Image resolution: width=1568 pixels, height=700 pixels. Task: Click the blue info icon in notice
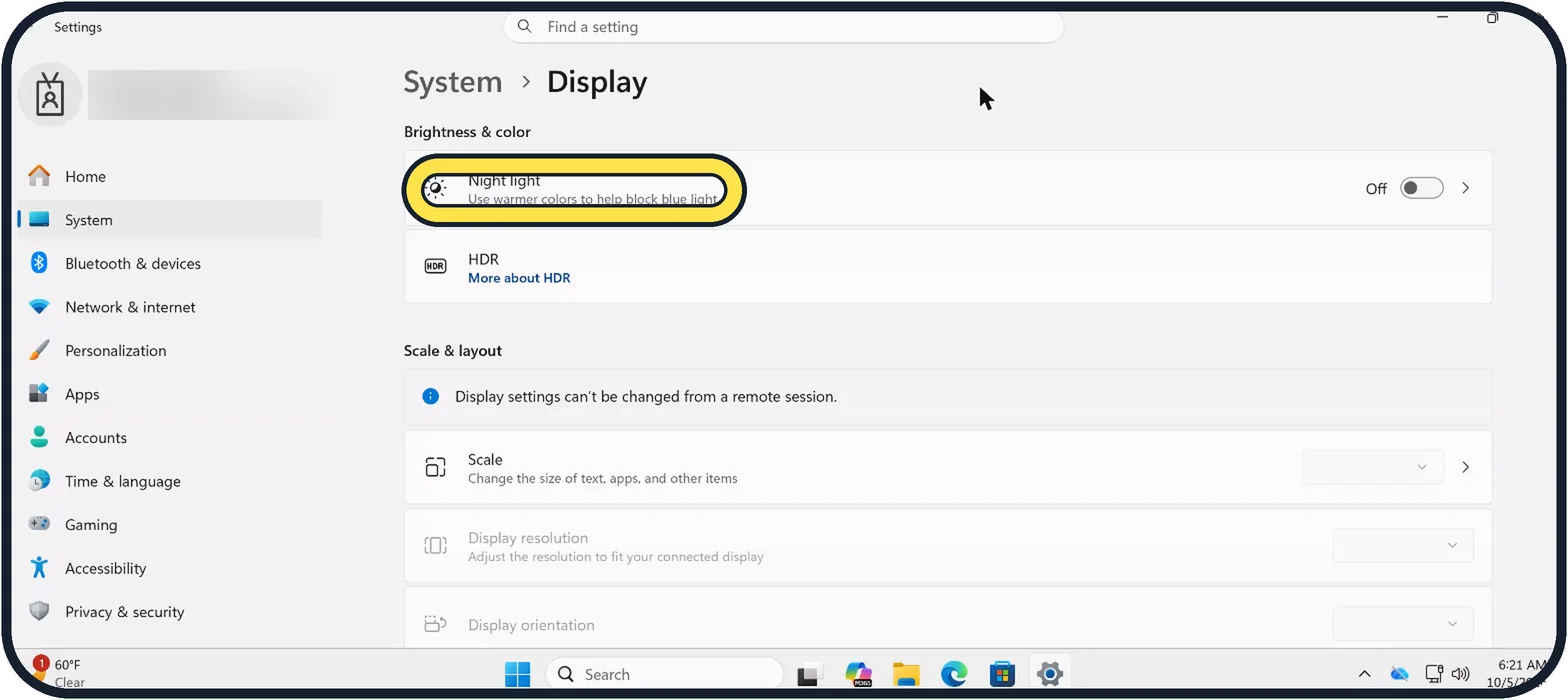pyautogui.click(x=430, y=396)
